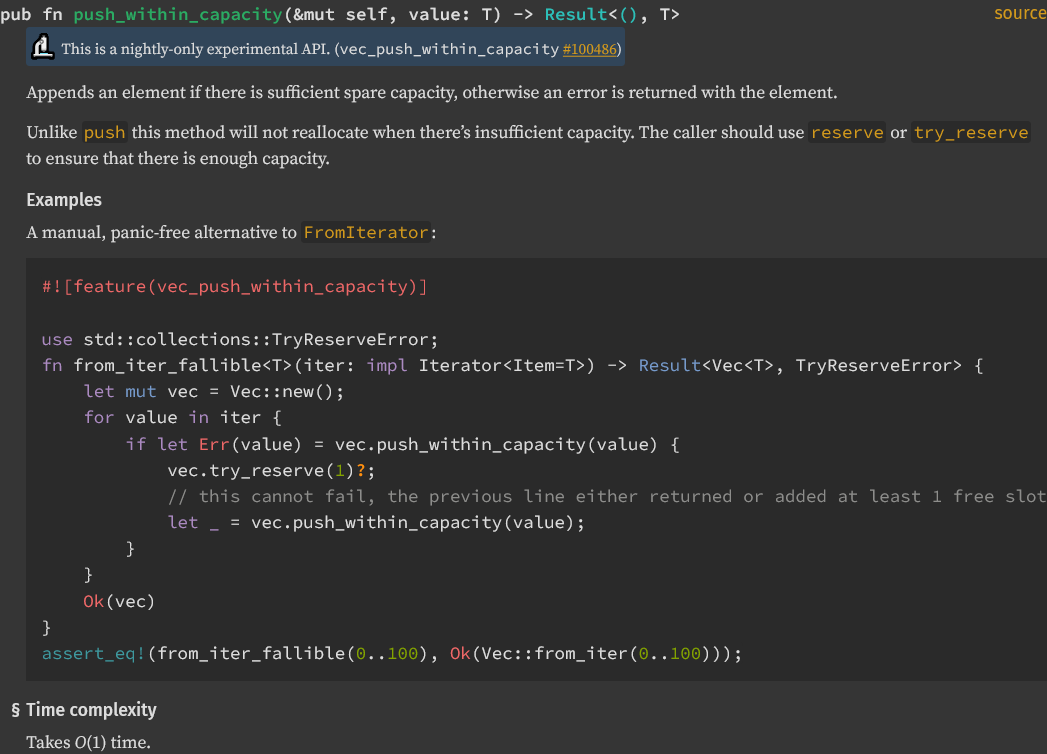The image size is (1047, 754).
Task: Open the 'reserve' method link
Action: coord(847,133)
